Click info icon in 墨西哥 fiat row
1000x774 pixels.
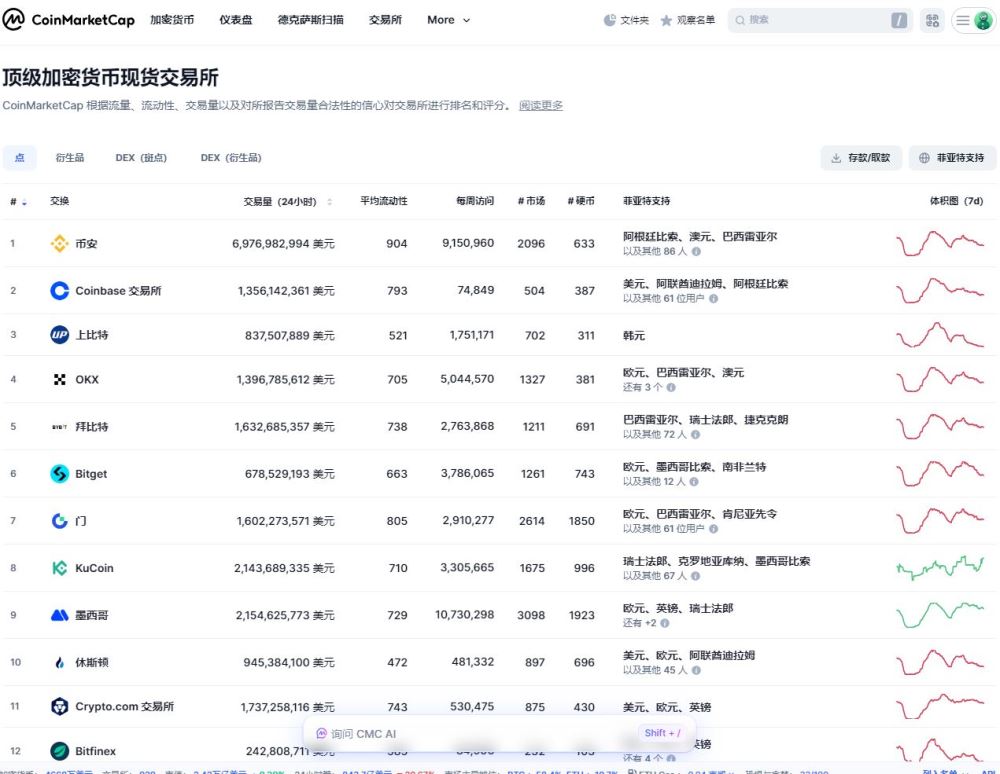click(665, 623)
